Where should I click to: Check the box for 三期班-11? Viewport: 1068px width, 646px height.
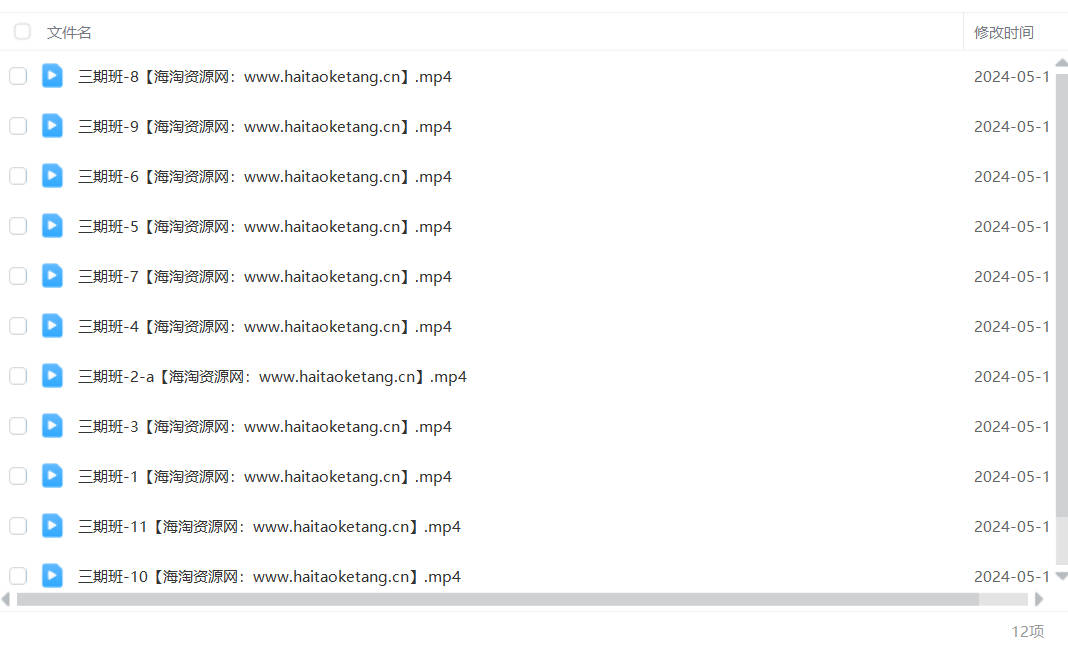18,526
